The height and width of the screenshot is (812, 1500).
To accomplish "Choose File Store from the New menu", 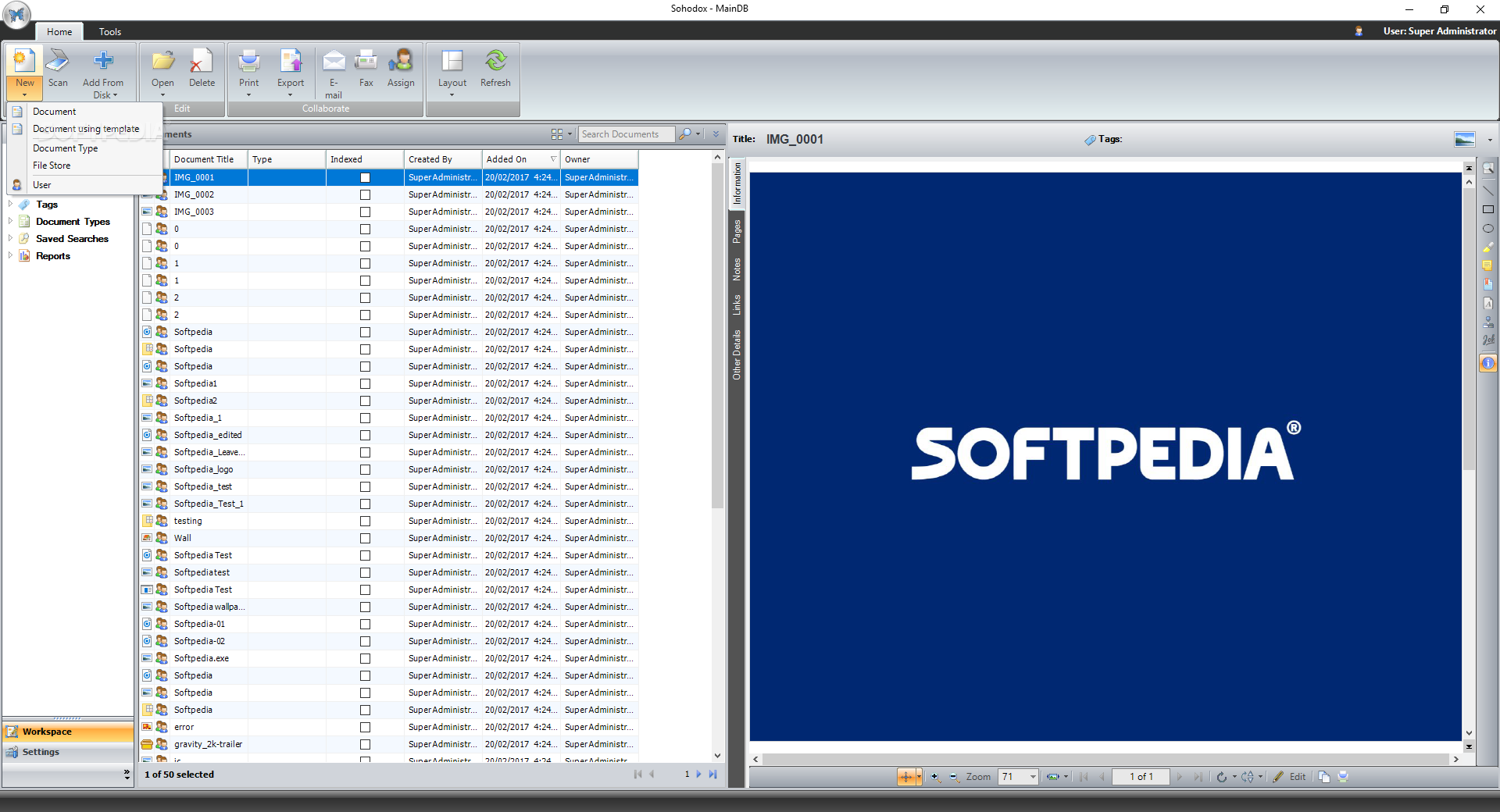I will (x=52, y=166).
